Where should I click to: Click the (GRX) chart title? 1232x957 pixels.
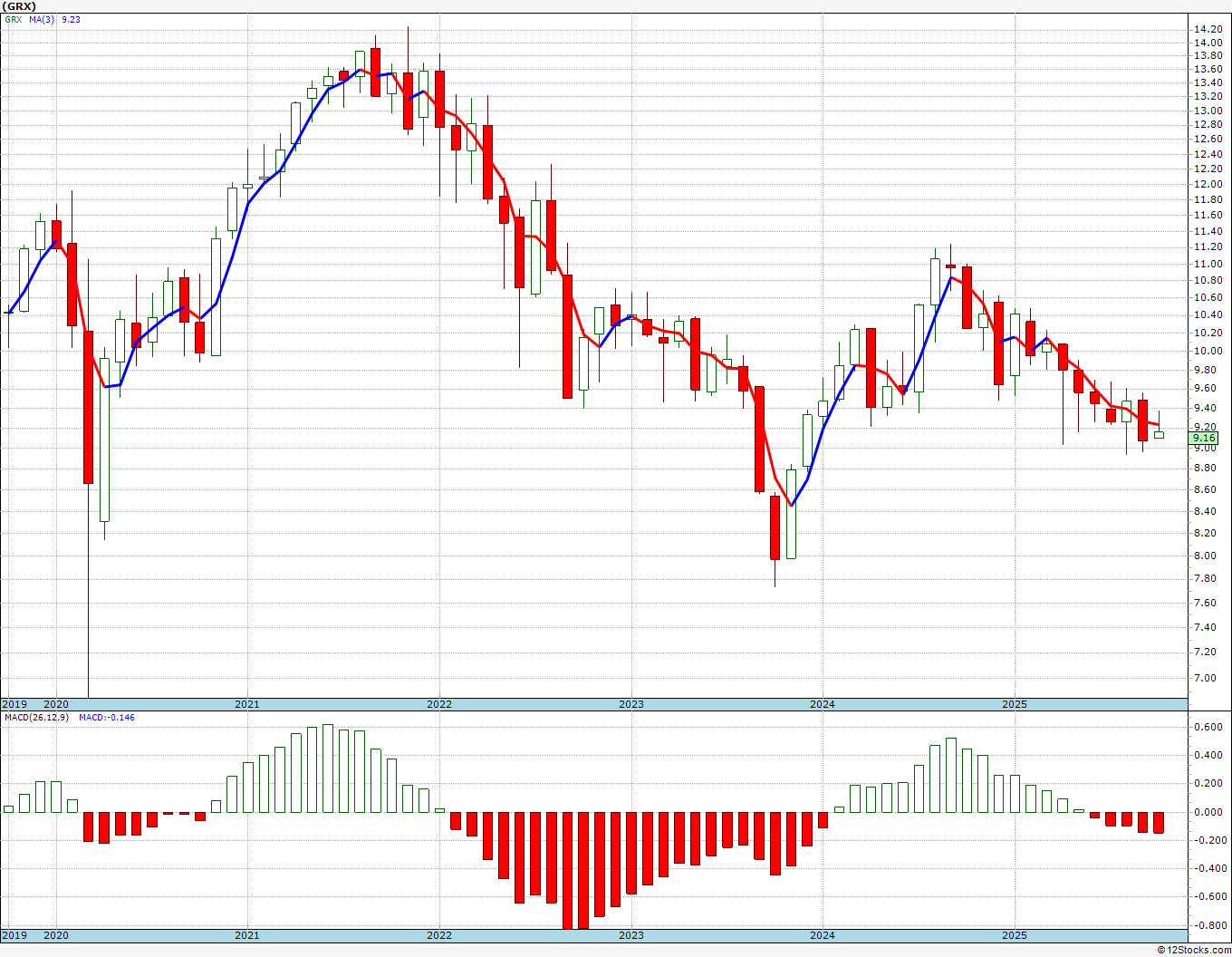click(18, 5)
